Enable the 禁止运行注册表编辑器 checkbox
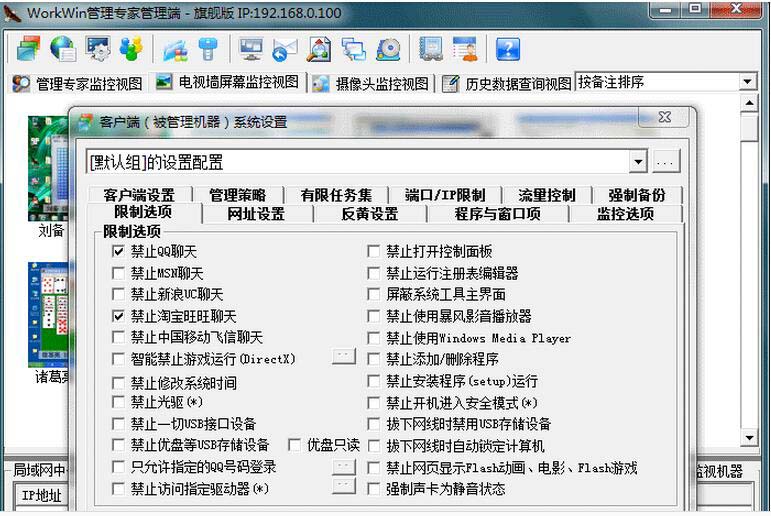This screenshot has height=516, width=771. (374, 273)
